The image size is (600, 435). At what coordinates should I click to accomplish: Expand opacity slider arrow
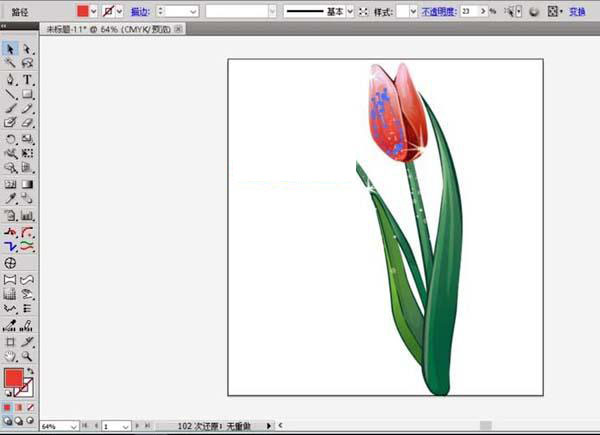(483, 11)
